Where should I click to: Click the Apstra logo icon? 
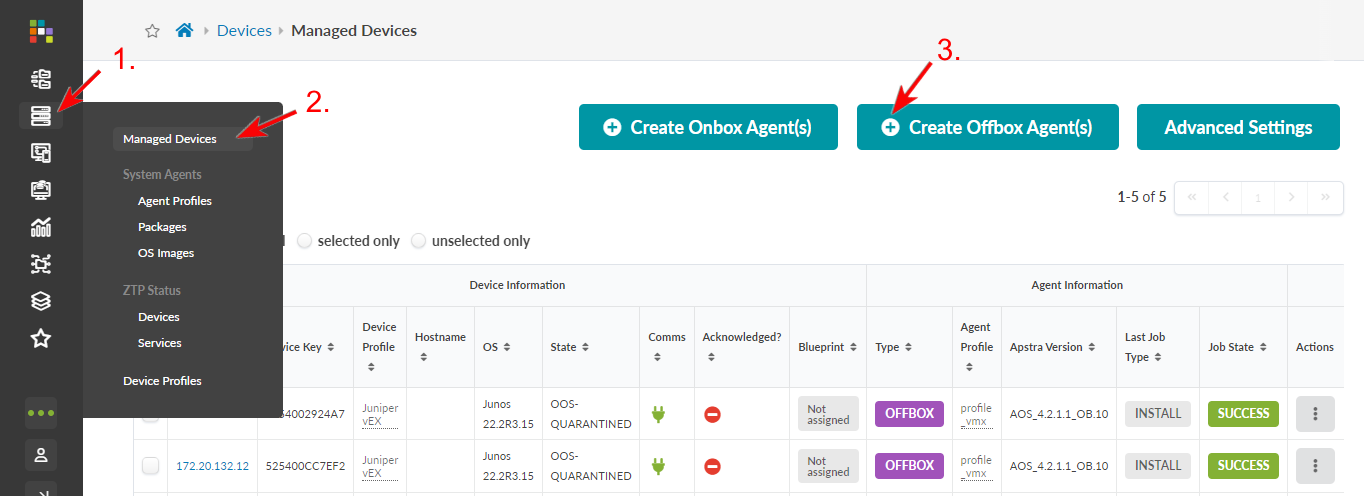click(x=41, y=30)
